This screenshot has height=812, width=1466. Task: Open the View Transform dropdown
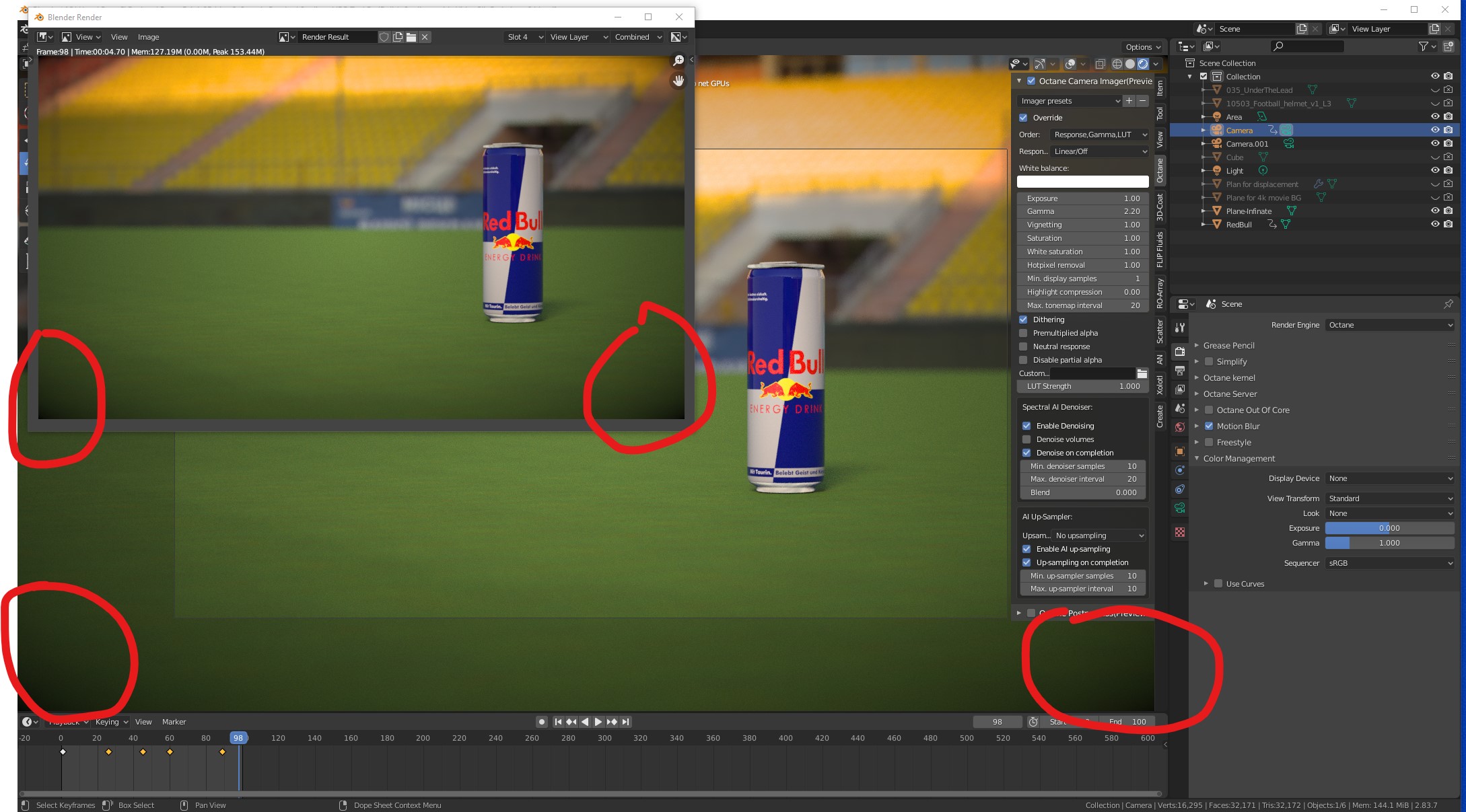tap(1389, 499)
